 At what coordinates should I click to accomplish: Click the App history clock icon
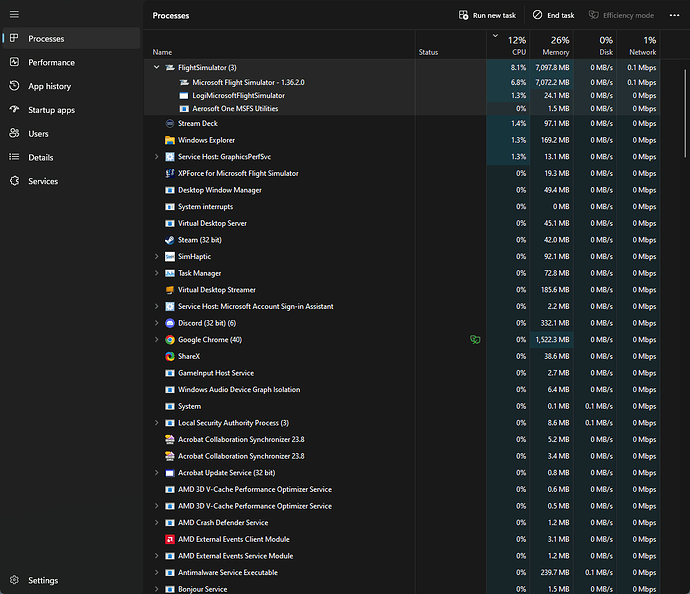pyautogui.click(x=14, y=86)
